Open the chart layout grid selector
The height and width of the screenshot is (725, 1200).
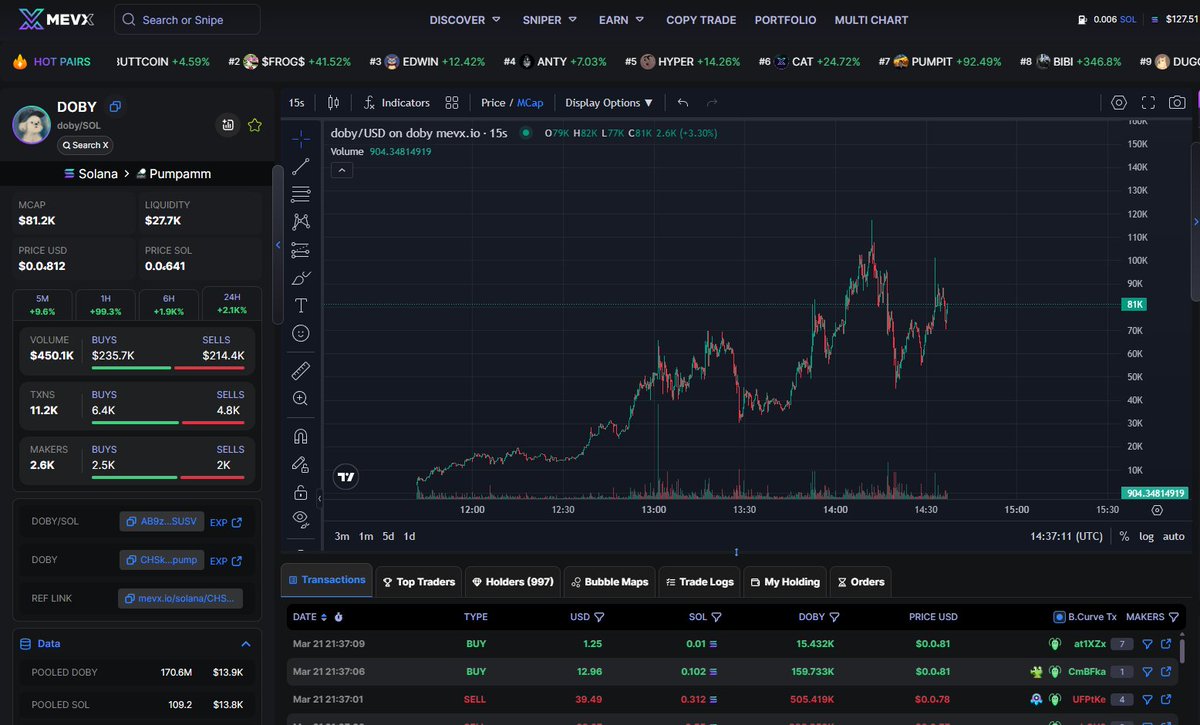pyautogui.click(x=452, y=103)
